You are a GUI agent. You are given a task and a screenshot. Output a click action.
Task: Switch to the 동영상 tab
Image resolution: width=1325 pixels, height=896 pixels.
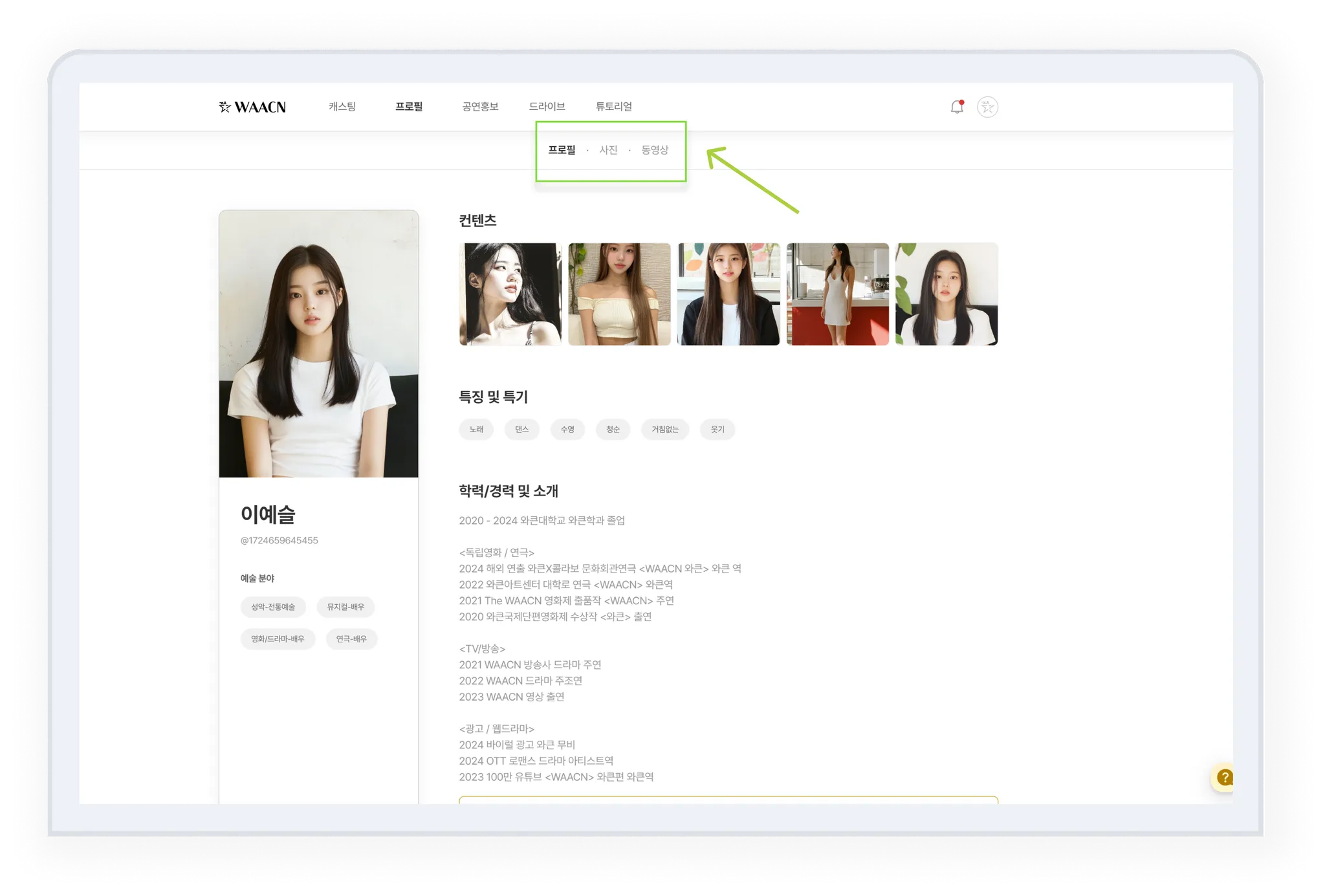coord(655,150)
